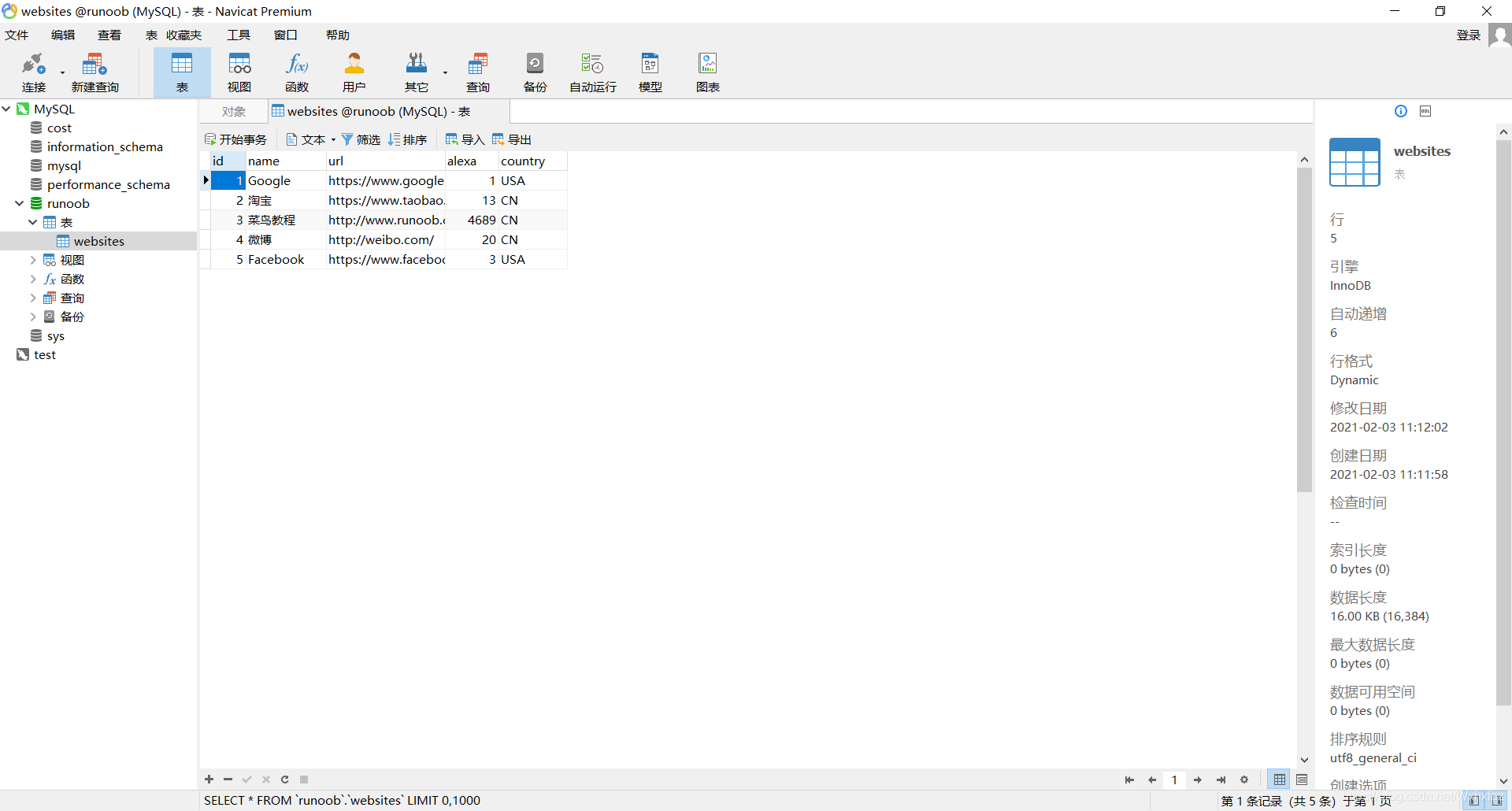The width and height of the screenshot is (1512, 811).
Task: Open the 文件 menu
Action: [16, 35]
